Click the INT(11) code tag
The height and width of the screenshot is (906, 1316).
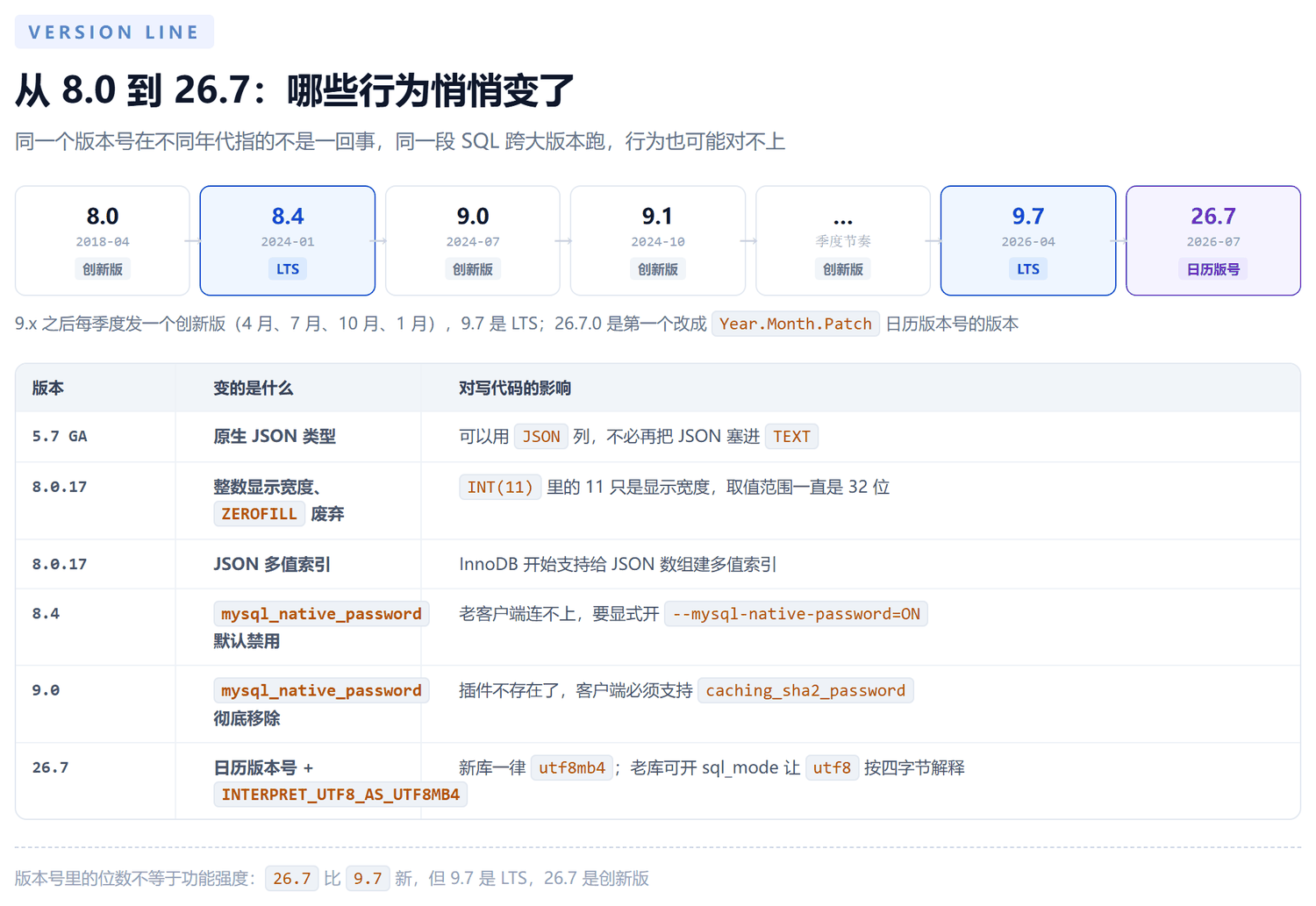500,487
